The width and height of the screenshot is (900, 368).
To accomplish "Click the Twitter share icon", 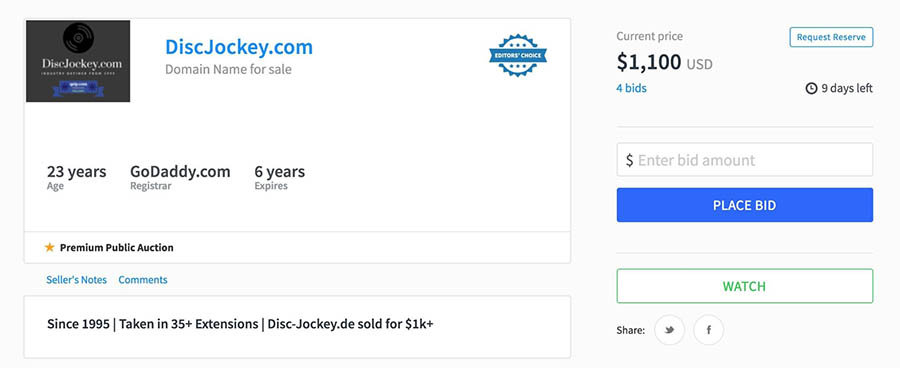I will pos(669,330).
